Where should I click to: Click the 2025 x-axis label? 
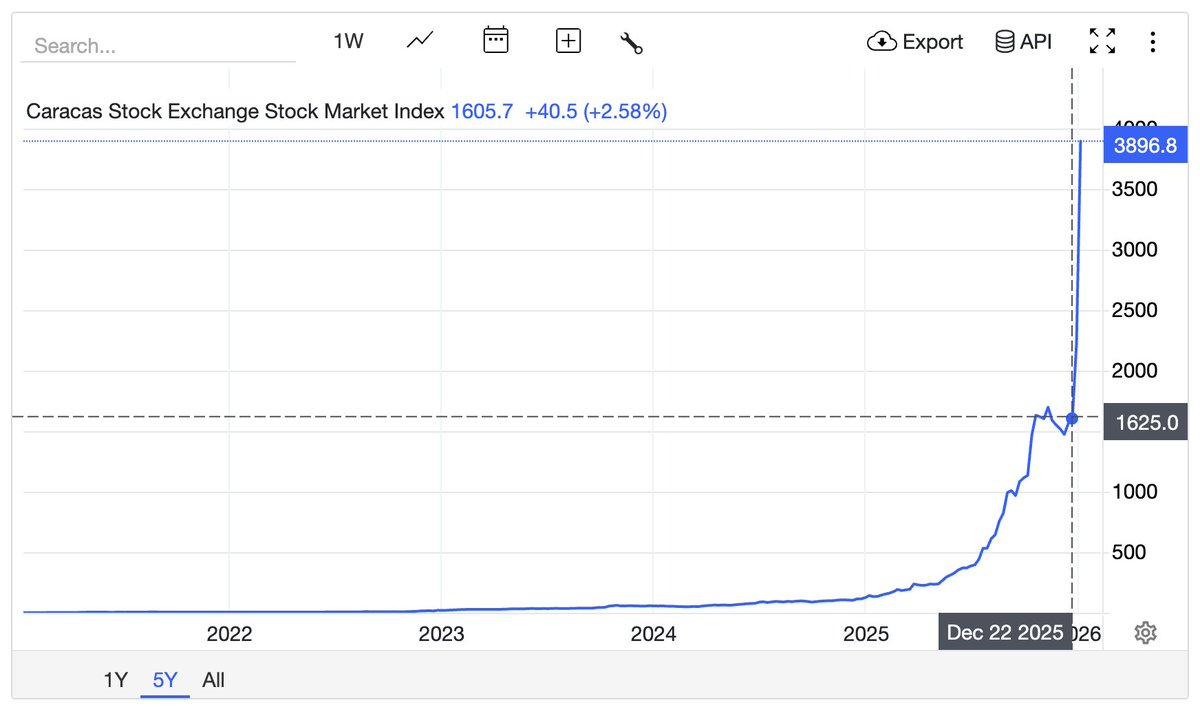point(866,633)
